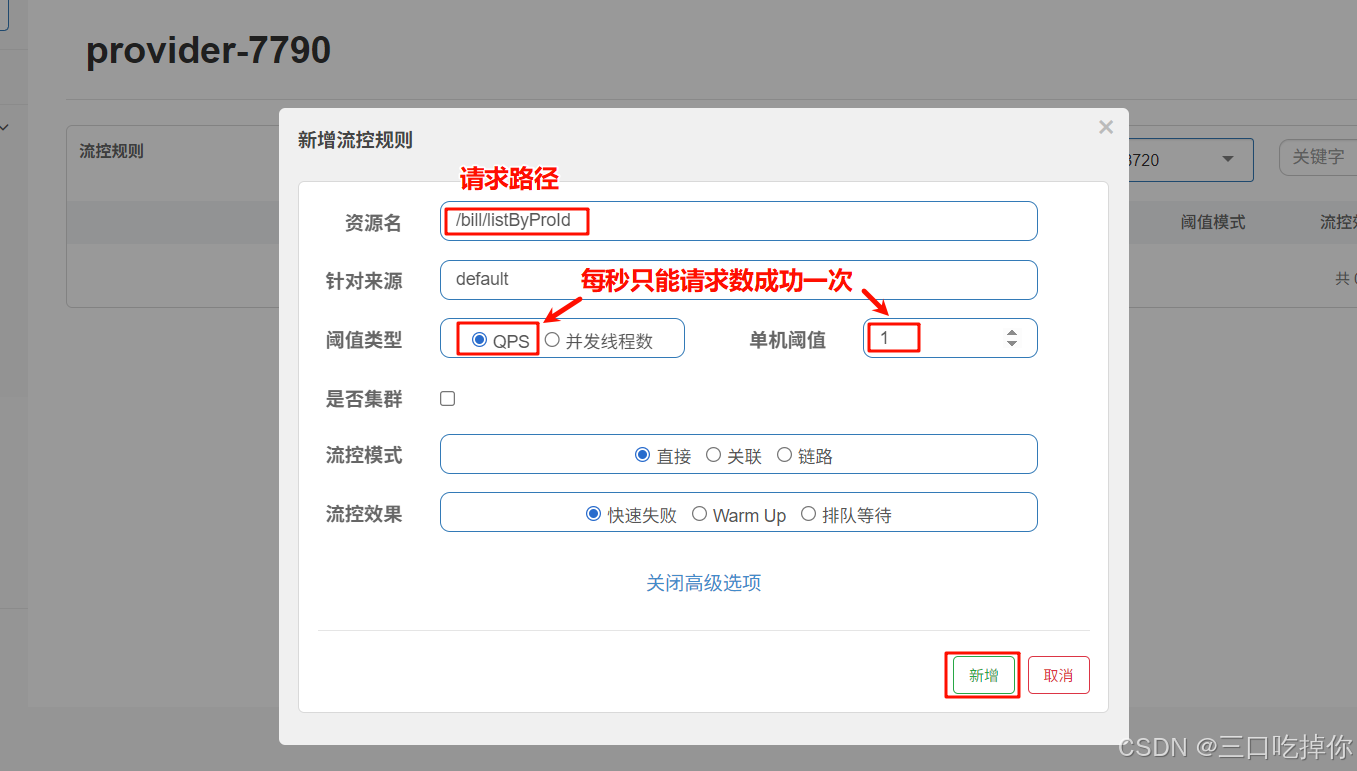Click the 关闭高级选项 link
The width and height of the screenshot is (1357, 771).
[x=704, y=583]
